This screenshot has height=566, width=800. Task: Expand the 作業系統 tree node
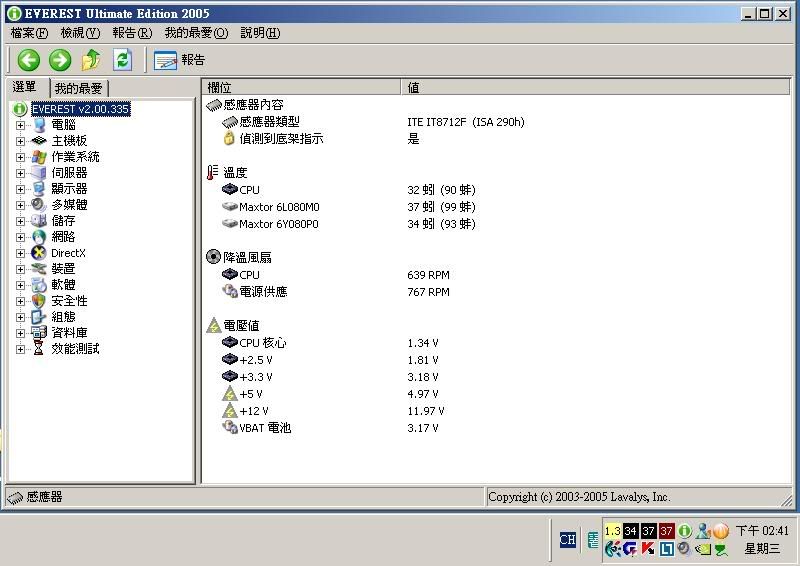pos(20,157)
